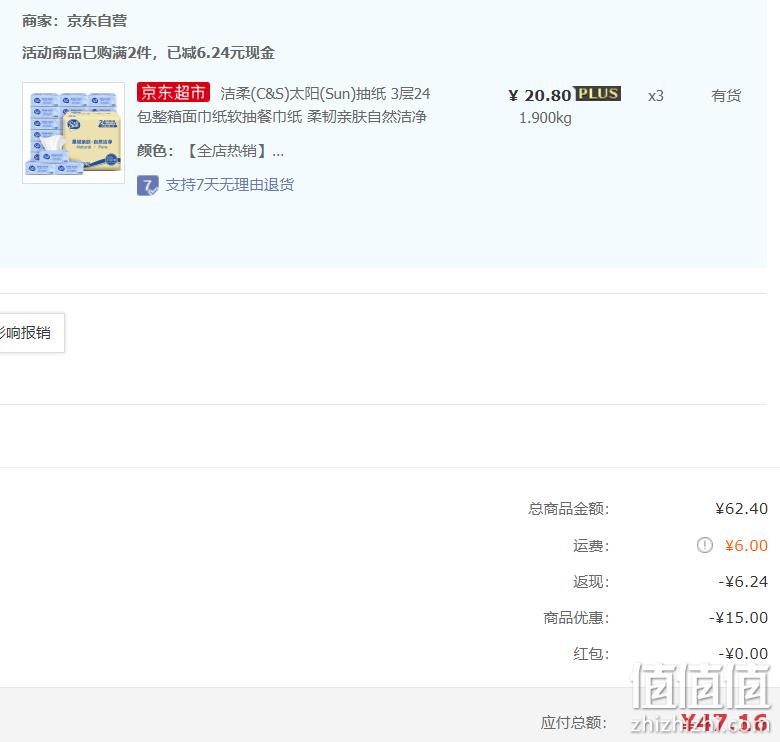
Task: Select cashback amount -¥6.24
Action: point(743,581)
